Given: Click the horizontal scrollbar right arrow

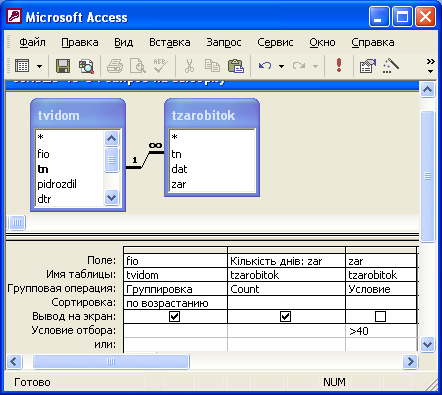Looking at the screenshot, I should point(410,361).
